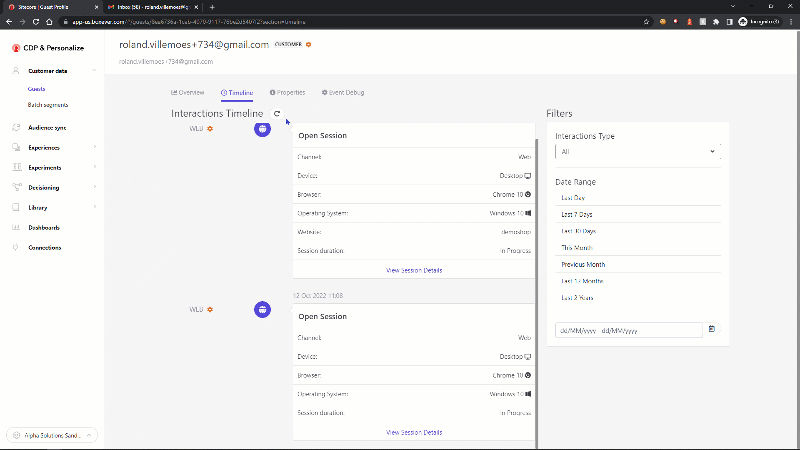The image size is (800, 450).
Task: Collapse the Customer data menu chevron
Action: point(94,70)
